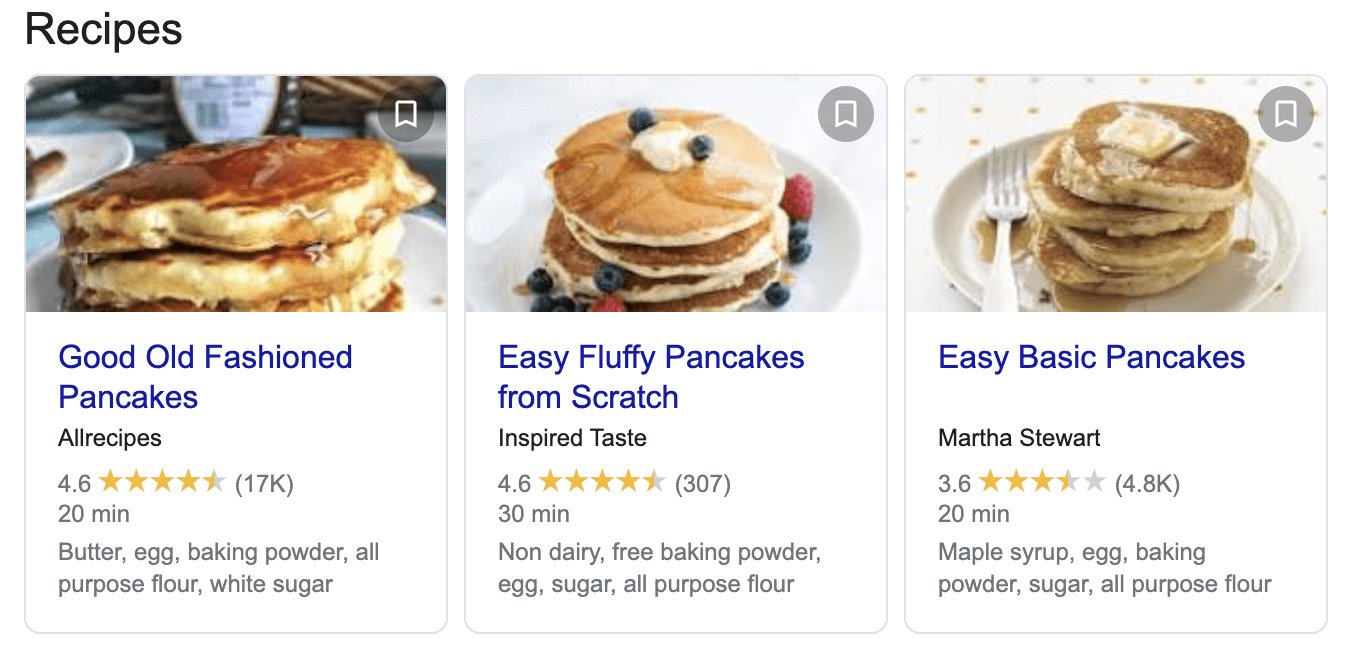Image resolution: width=1362 pixels, height=660 pixels.
Task: Click the pancake photo on the Allrecipes card
Action: pyautogui.click(x=236, y=194)
